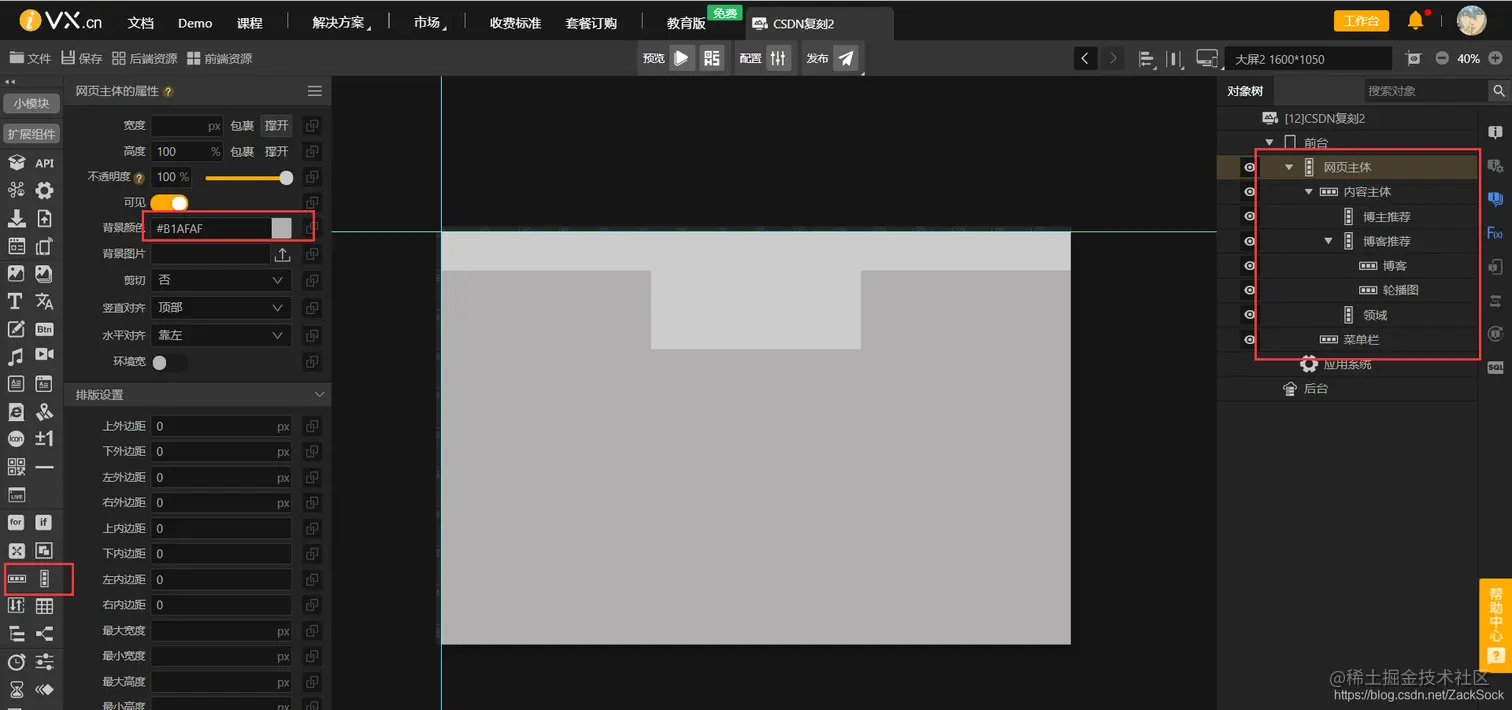The width and height of the screenshot is (1512, 710).
Task: Click the 发布 paper plane icon
Action: [x=846, y=57]
